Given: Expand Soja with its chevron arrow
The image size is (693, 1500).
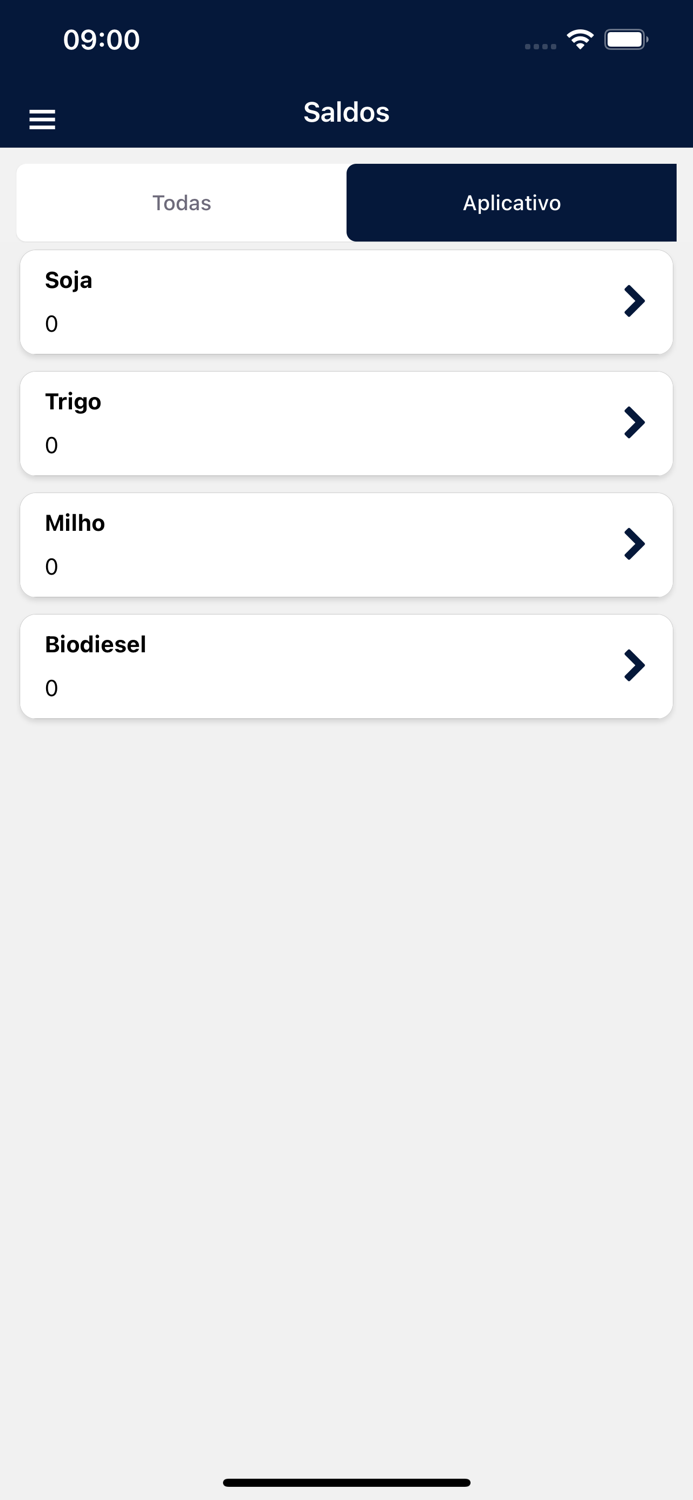Looking at the screenshot, I should tap(634, 301).
